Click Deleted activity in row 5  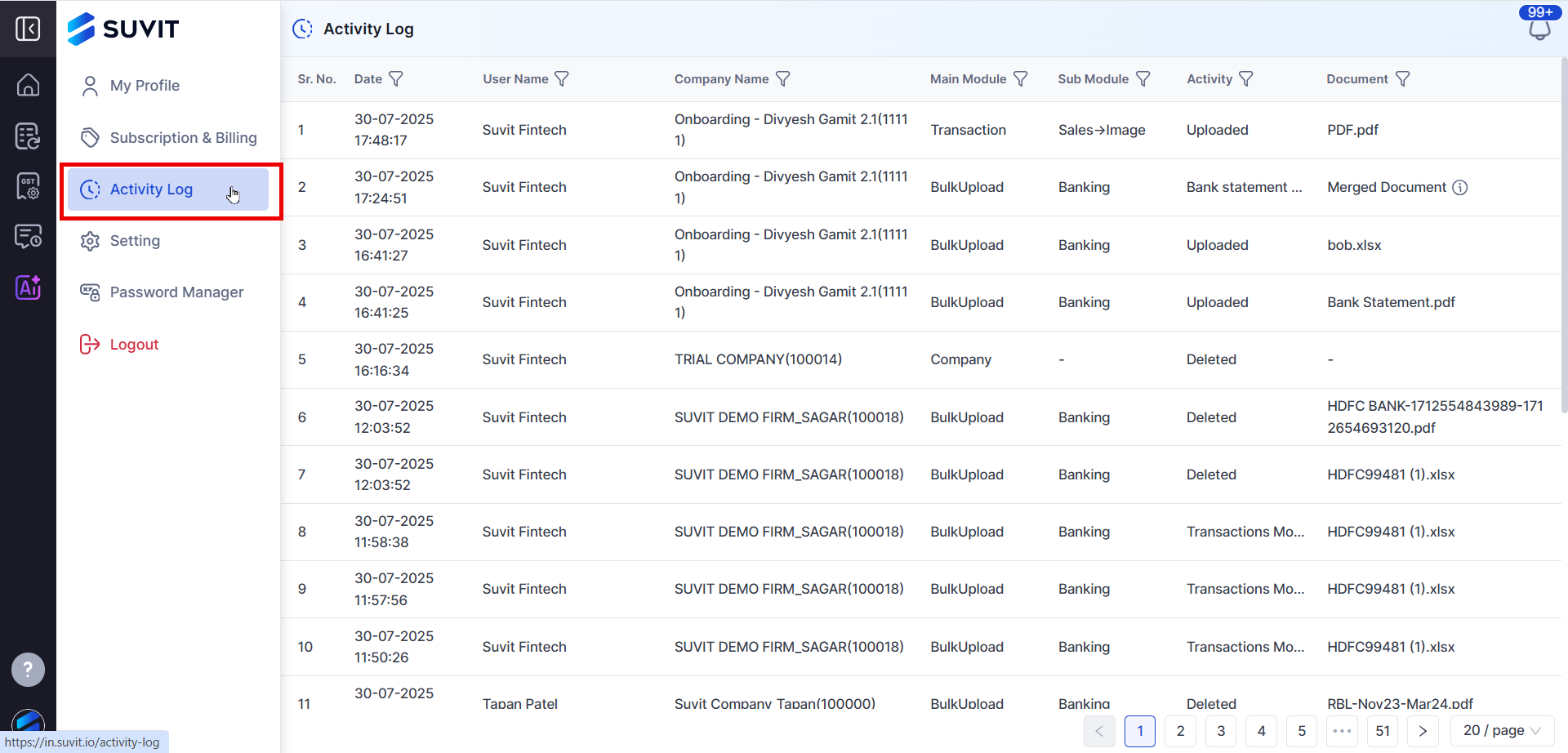pyautogui.click(x=1211, y=359)
